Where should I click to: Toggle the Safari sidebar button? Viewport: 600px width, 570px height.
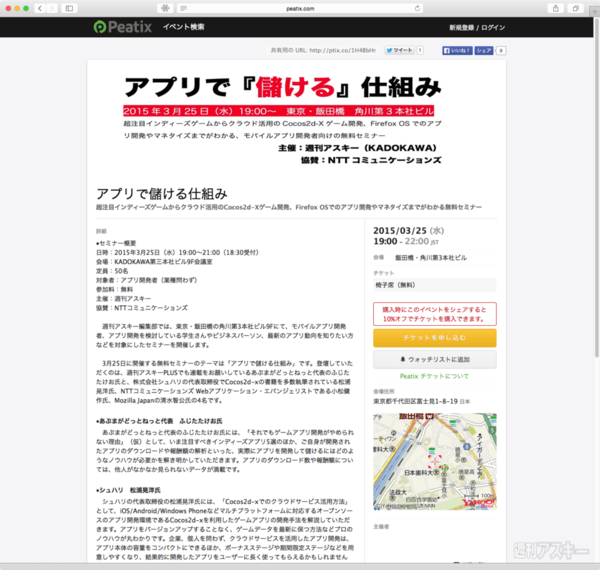69,8
